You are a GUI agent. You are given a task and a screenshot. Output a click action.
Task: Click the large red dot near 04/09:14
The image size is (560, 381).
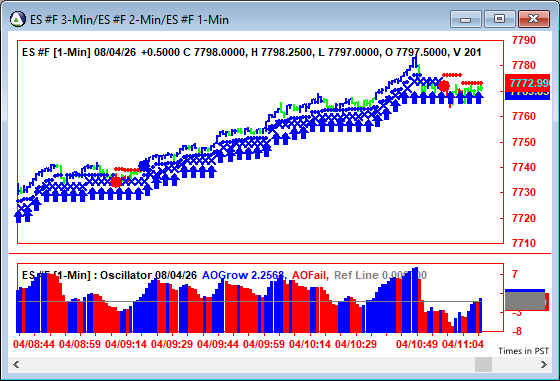(116, 182)
